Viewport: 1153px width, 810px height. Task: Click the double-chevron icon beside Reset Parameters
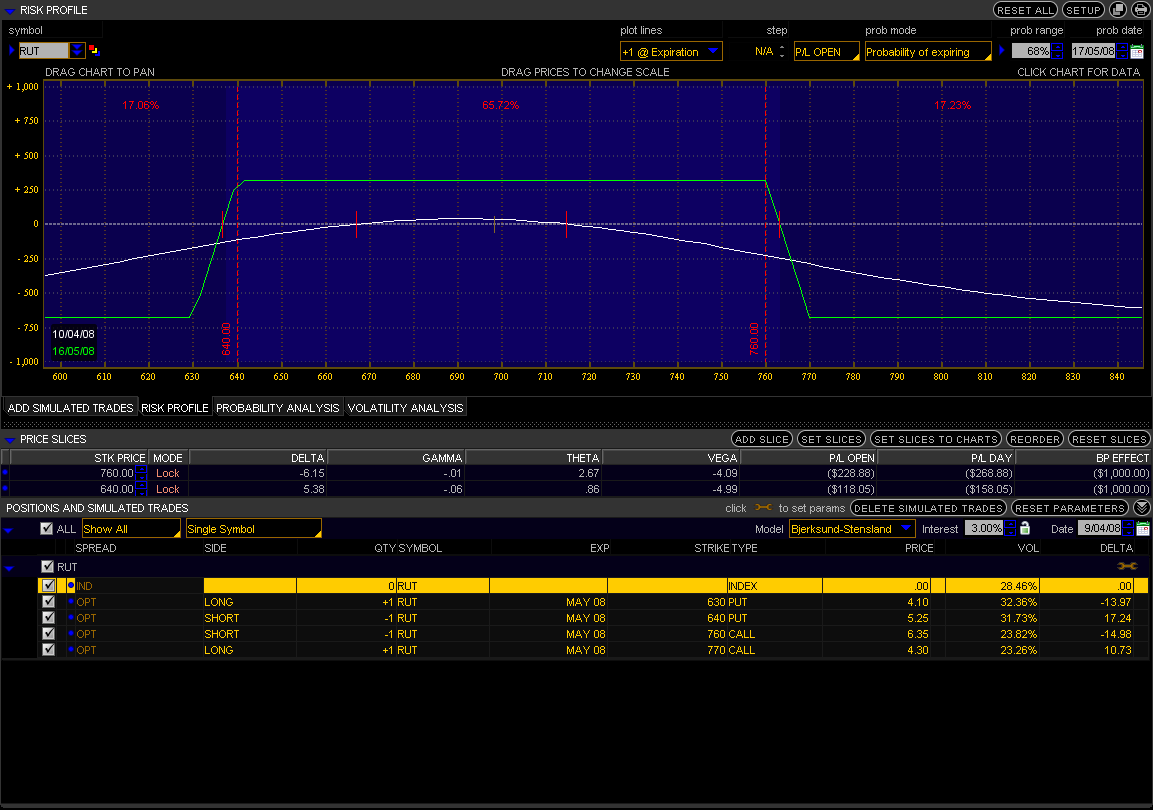click(1141, 508)
